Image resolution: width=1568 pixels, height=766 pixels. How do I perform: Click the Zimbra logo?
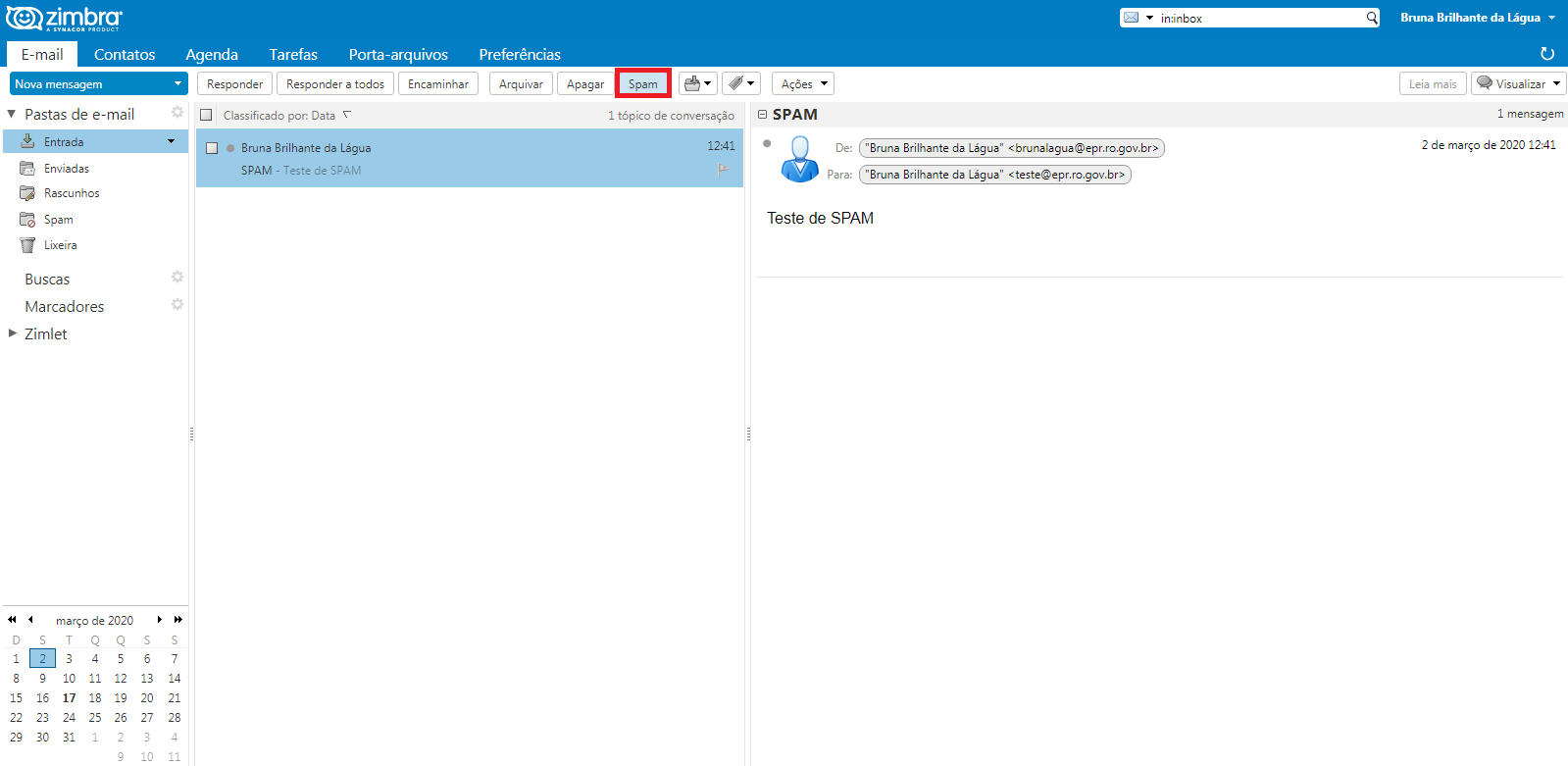point(65,18)
